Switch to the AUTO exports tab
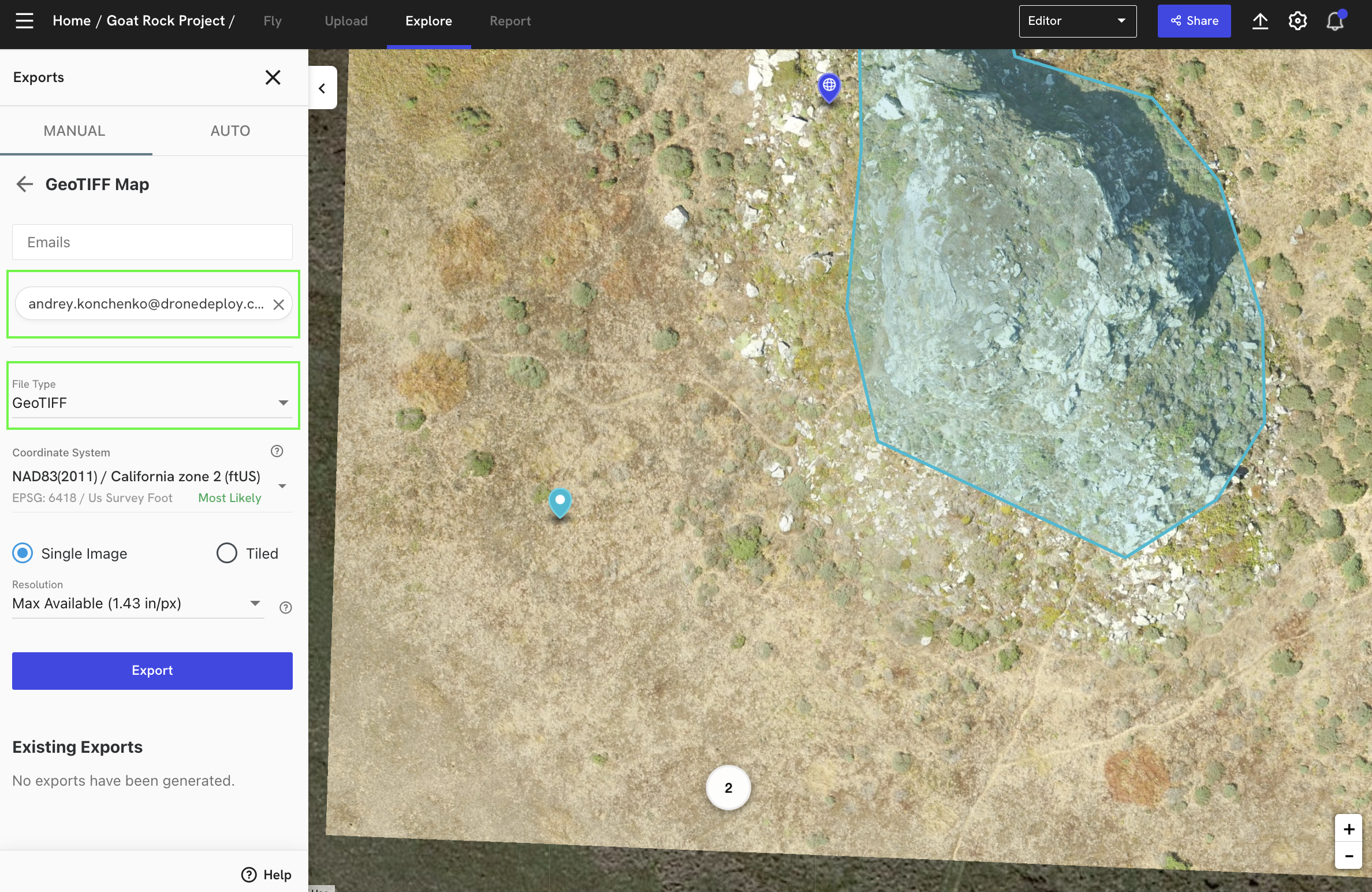Image resolution: width=1372 pixels, height=892 pixels. 230,131
